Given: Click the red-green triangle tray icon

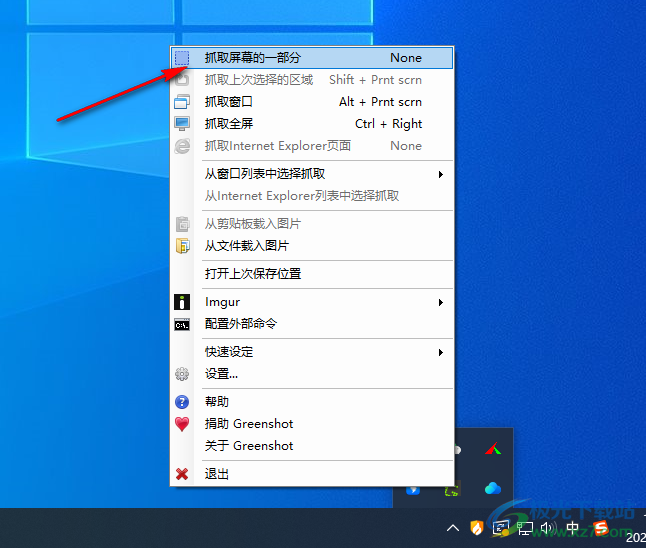Looking at the screenshot, I should [493, 449].
